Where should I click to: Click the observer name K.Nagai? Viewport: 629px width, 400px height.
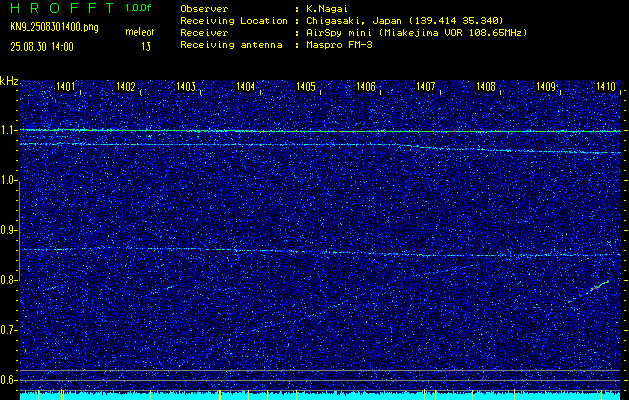coord(326,8)
